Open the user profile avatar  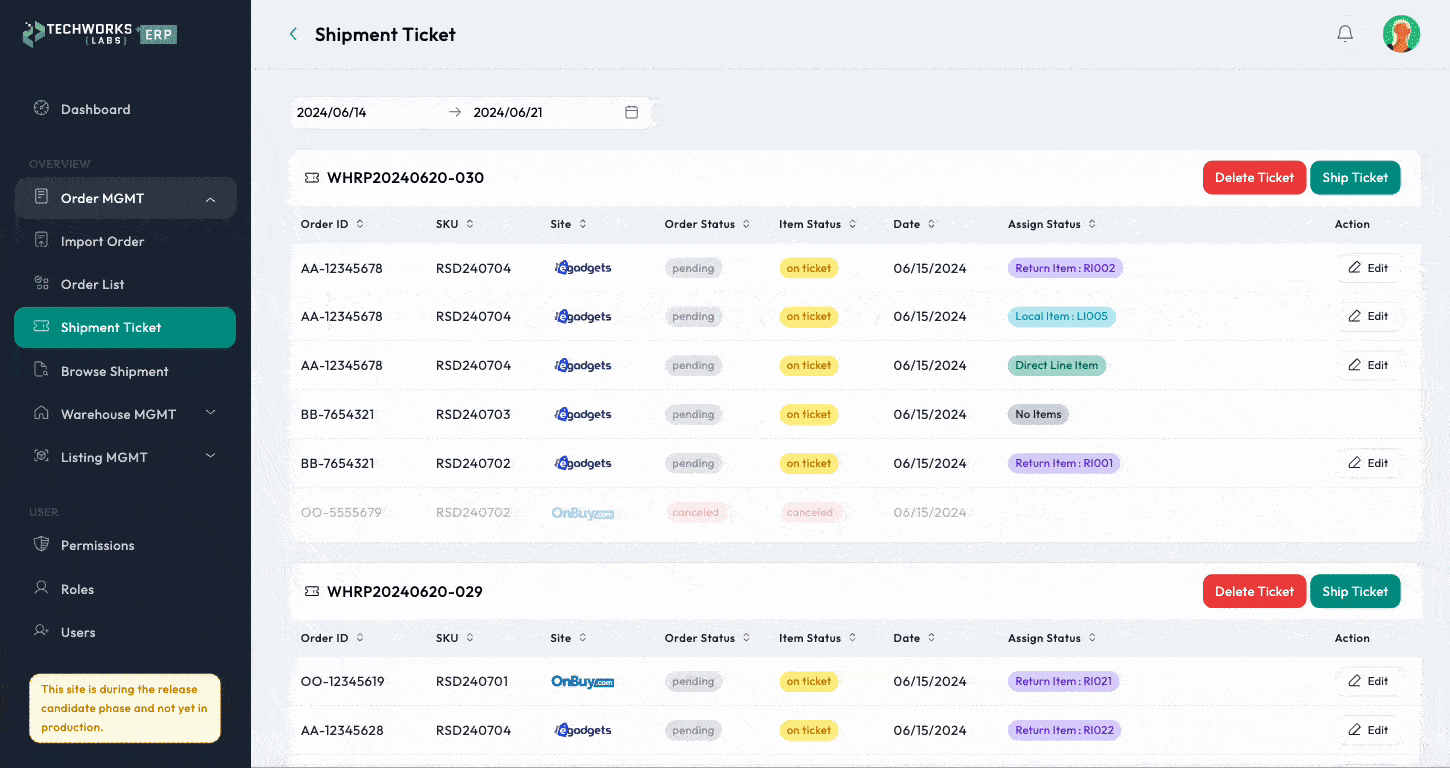[x=1401, y=34]
